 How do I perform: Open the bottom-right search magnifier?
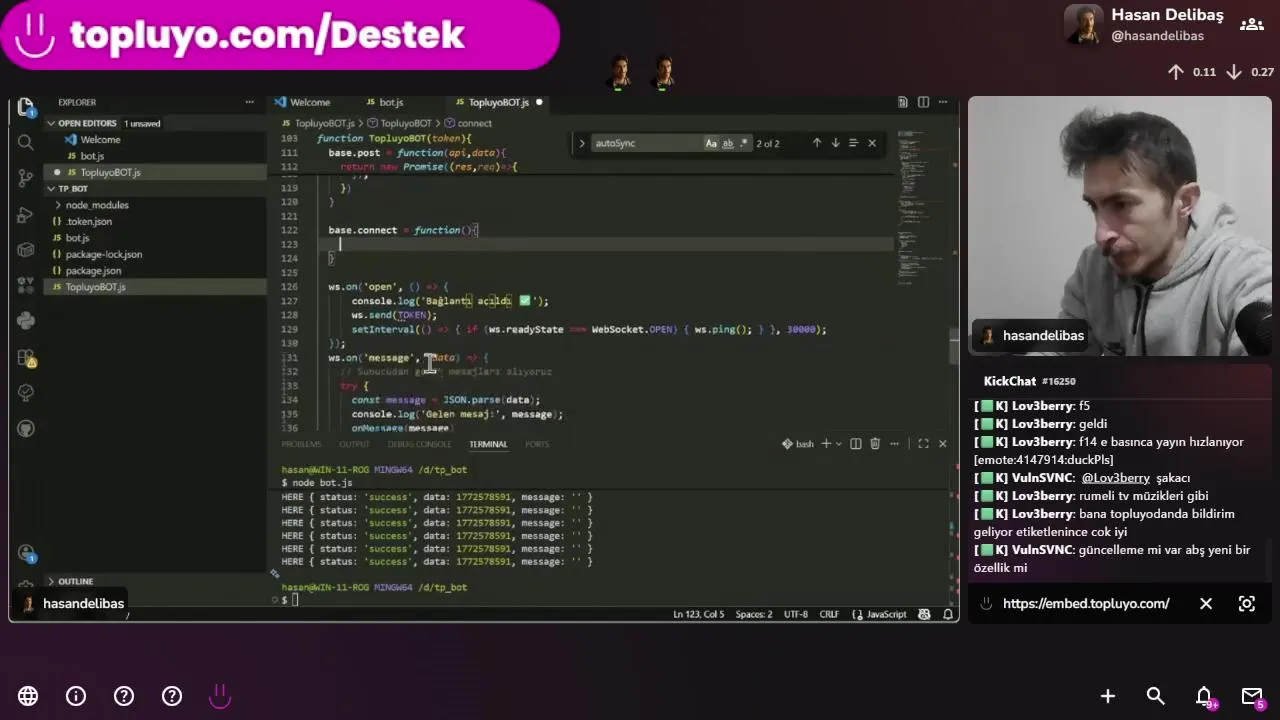pyautogui.click(x=1156, y=696)
